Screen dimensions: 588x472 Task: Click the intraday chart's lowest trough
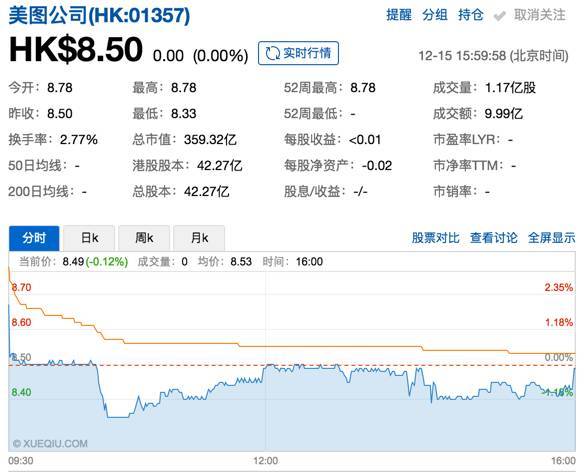[118, 417]
